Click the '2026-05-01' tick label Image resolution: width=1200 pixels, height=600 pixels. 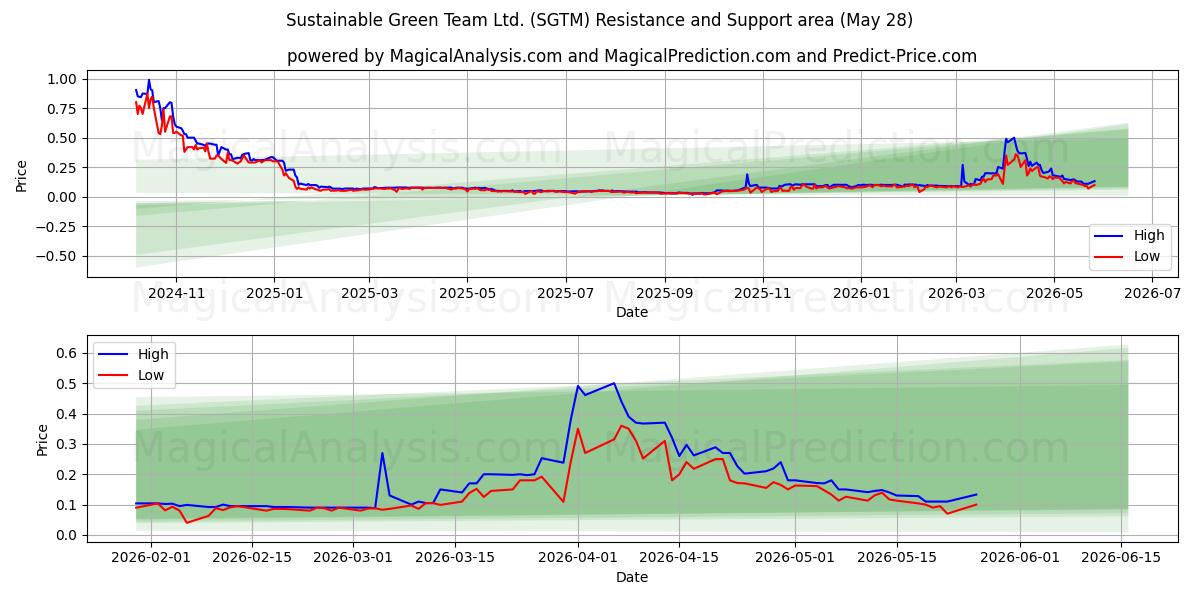tap(796, 558)
